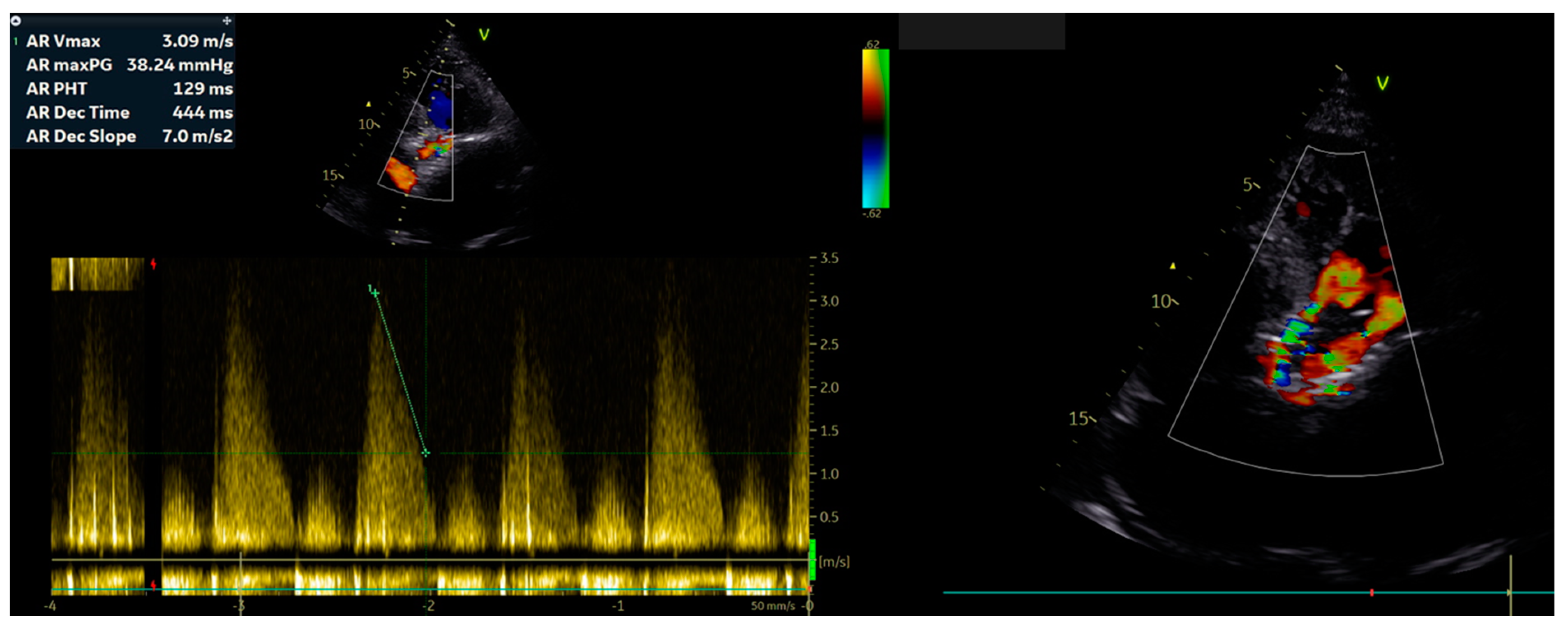Click the move handle on measurement panel

226,21
